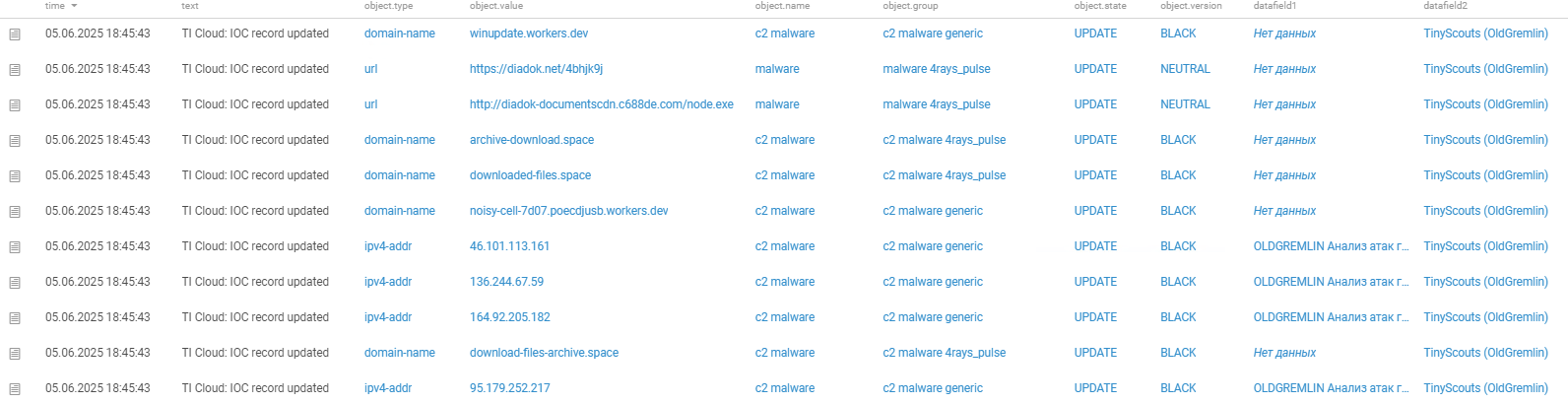Screen dimensions: 1568x404
Task: Open row icon for 136.244.67.59 event
Action: [x=15, y=283]
